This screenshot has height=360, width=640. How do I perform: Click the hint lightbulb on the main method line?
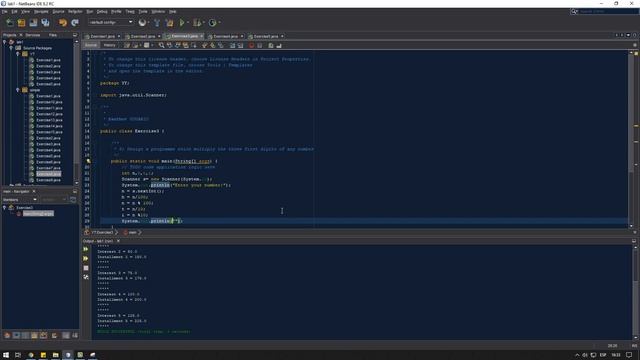coord(89,161)
